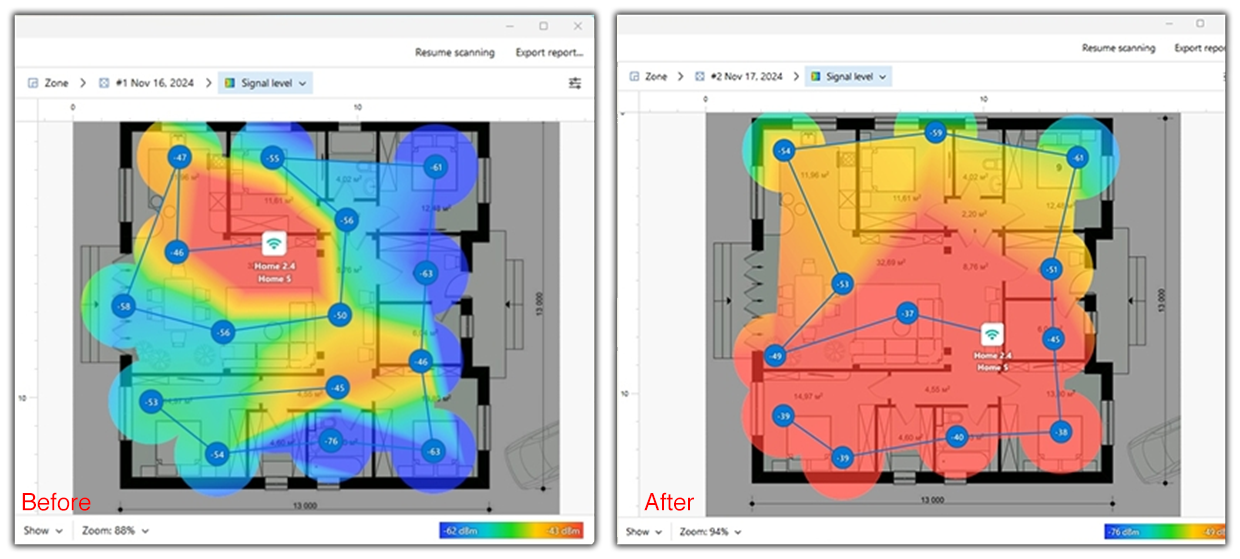Screen dimensions: 1240x559
Task: Click Resume scanning in the Before window
Action: point(455,52)
